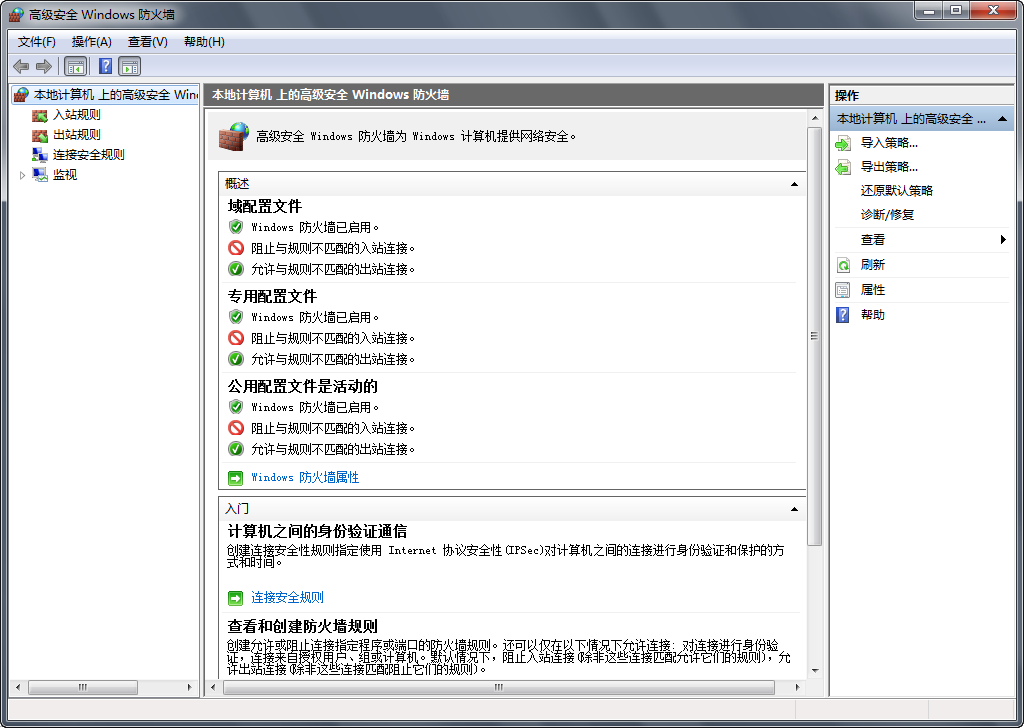Open the 查看(V) menu
This screenshot has height=728, width=1024.
point(148,42)
